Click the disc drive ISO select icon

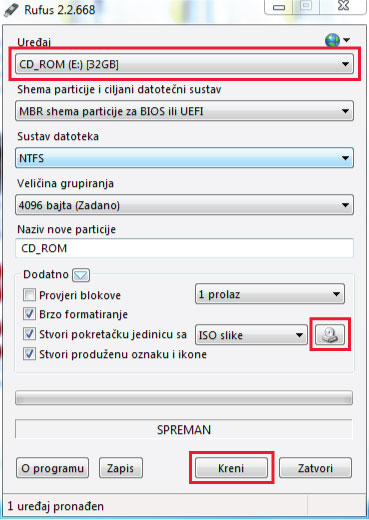[330, 334]
